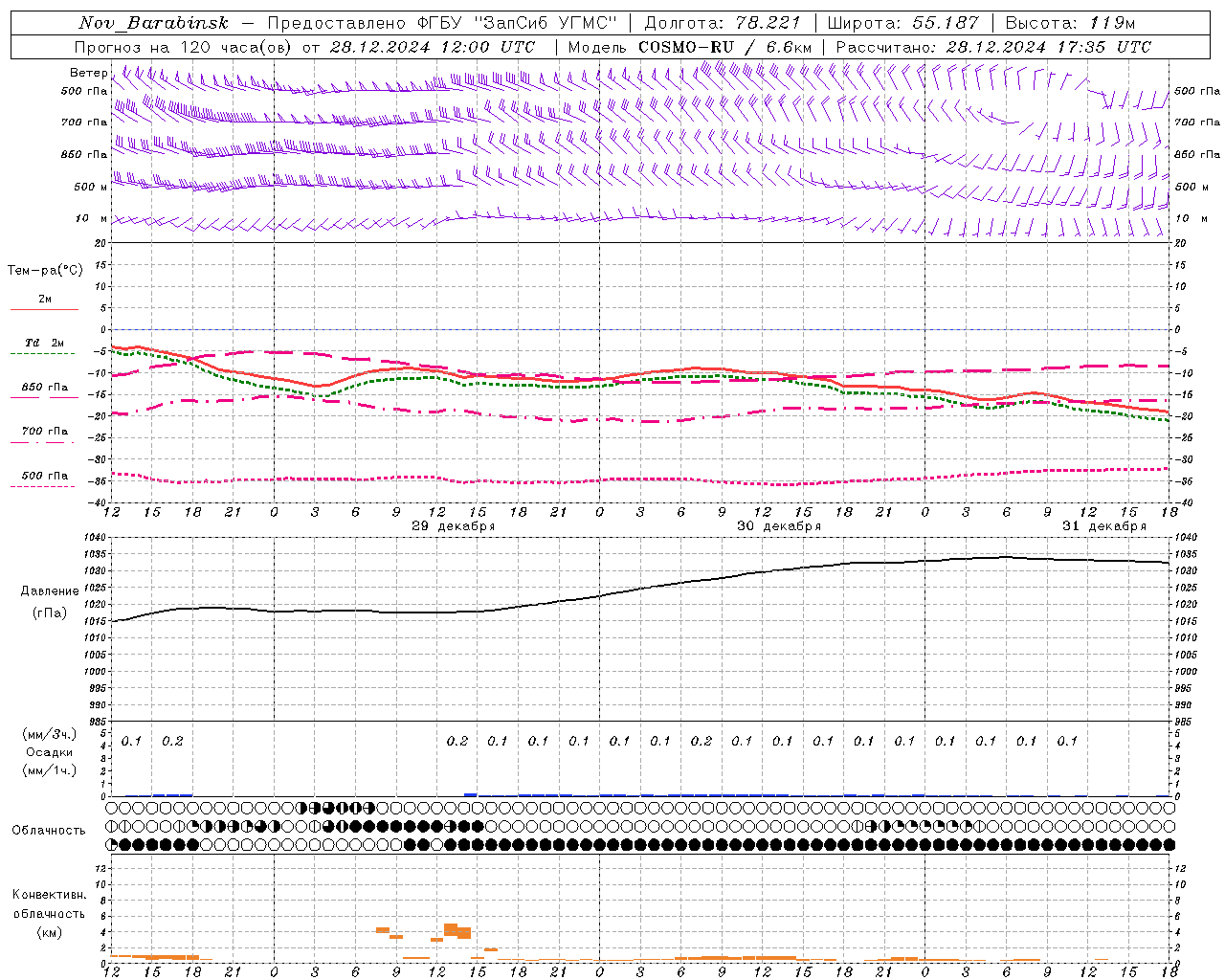The height and width of the screenshot is (980, 1225).
Task: Click the Облачность row label
Action: 49,831
